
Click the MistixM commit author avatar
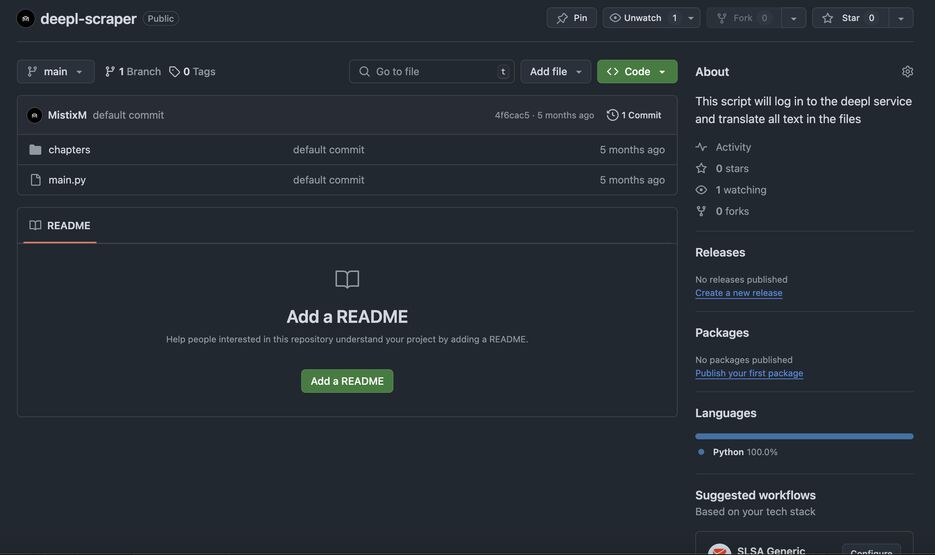[x=35, y=115]
